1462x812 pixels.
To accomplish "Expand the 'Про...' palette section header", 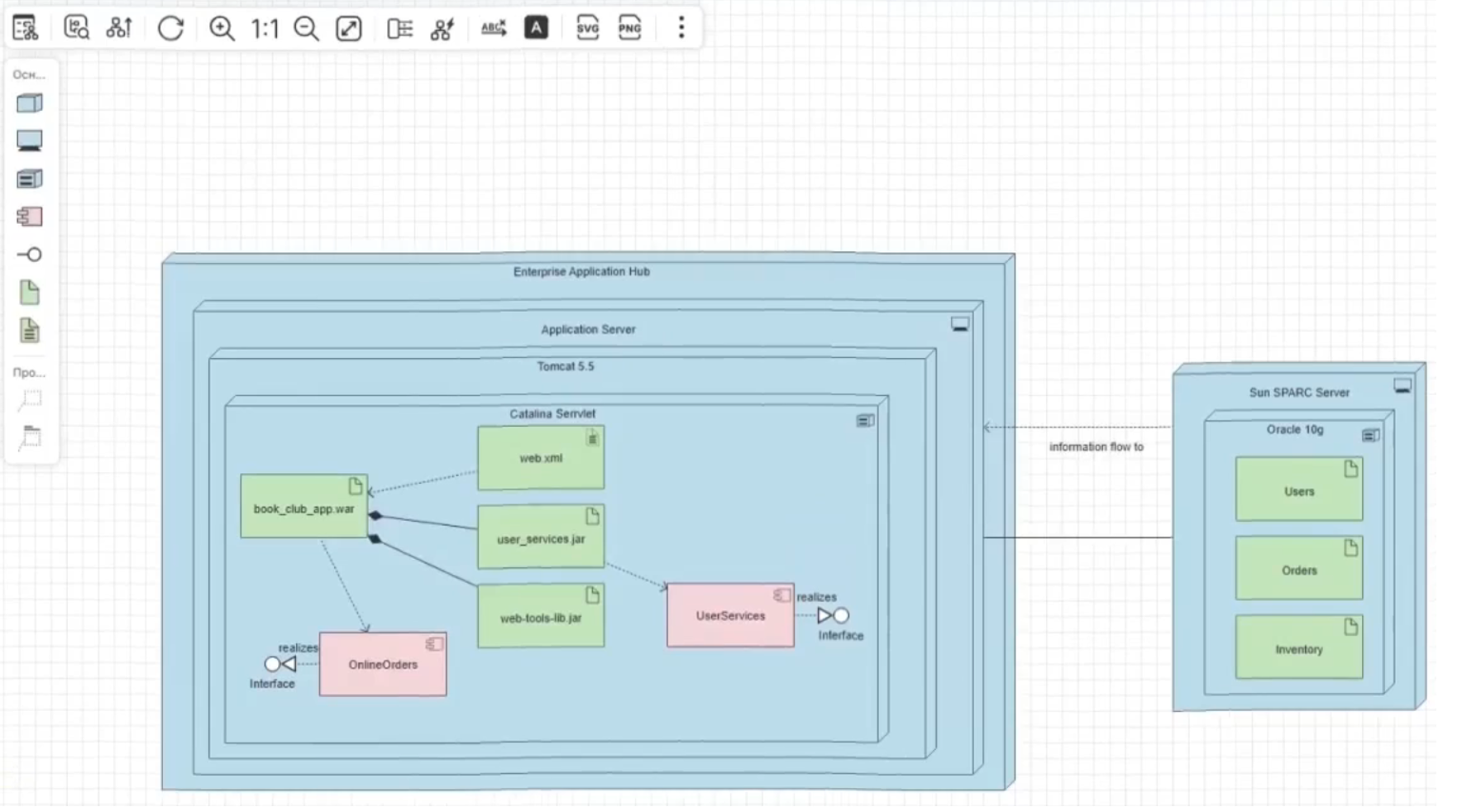I will pyautogui.click(x=29, y=372).
